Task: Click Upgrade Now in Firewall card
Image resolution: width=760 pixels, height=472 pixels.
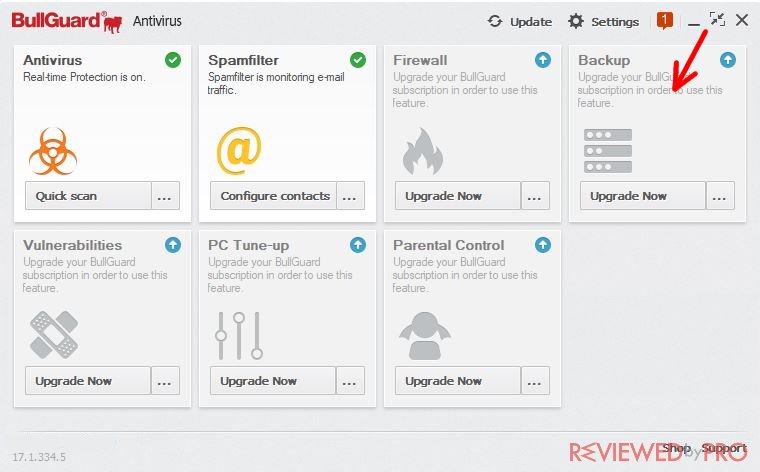Action: (458, 196)
